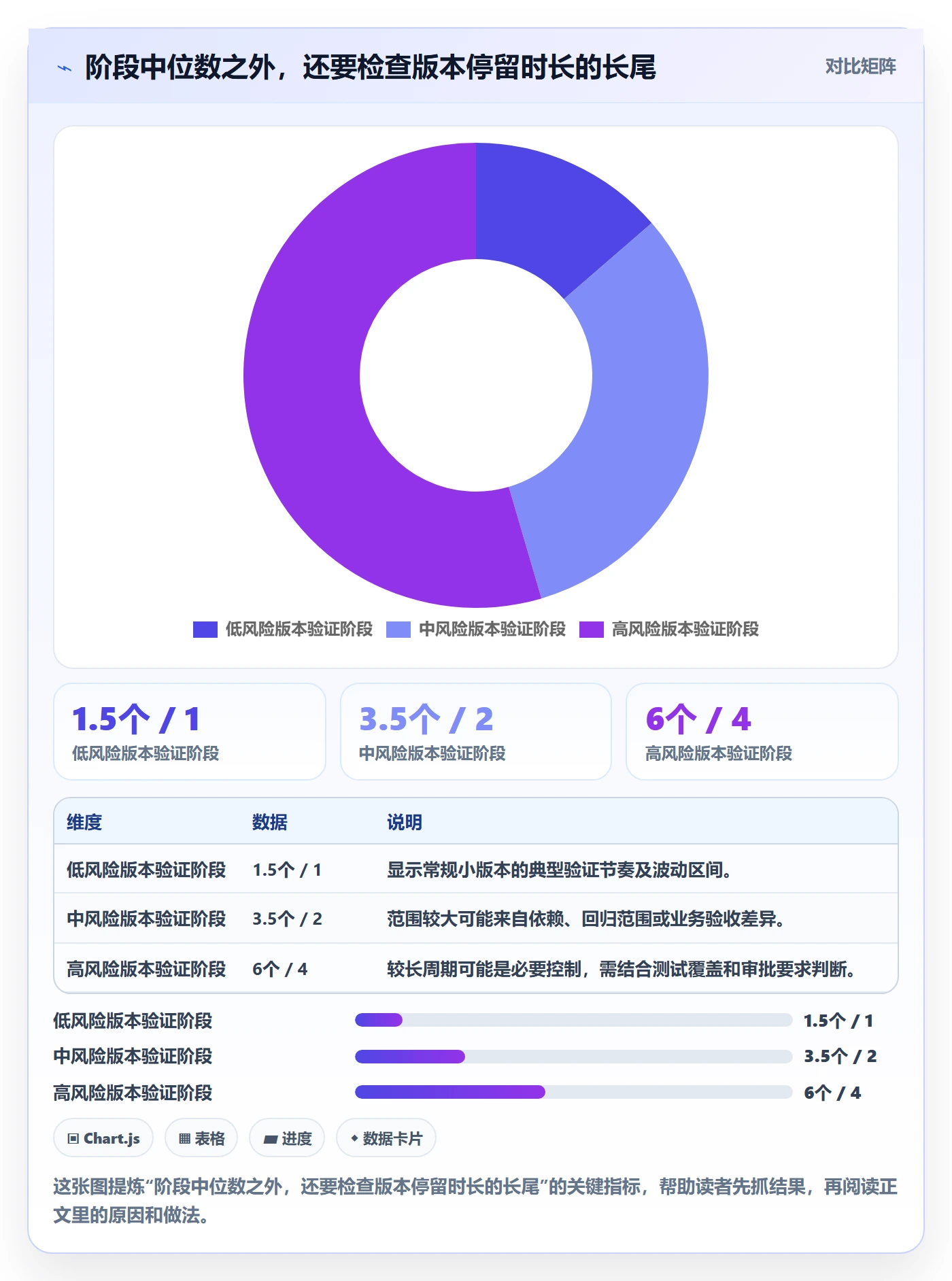This screenshot has height=1281, width=952.
Task: Select table row cell 中风险版本验证阶段
Action: pos(146,919)
